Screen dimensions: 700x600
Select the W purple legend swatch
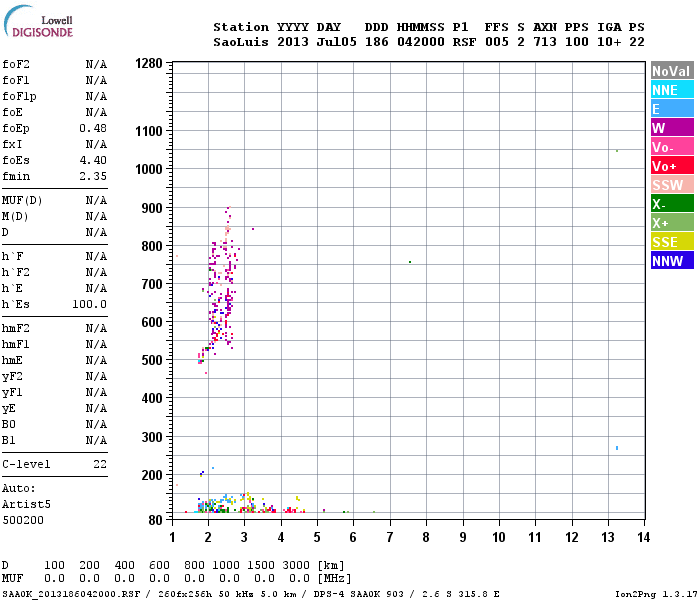coord(672,128)
